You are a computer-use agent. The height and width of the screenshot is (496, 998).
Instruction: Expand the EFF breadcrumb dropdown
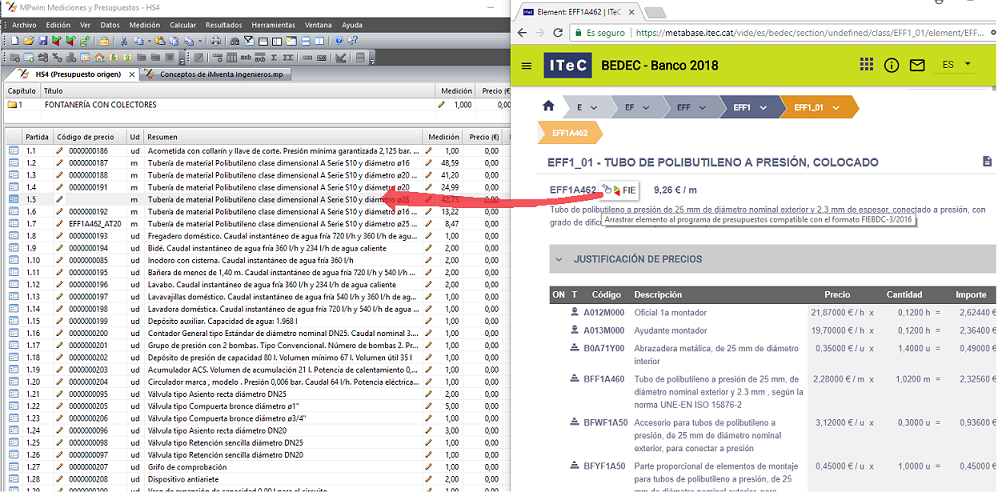pos(704,108)
